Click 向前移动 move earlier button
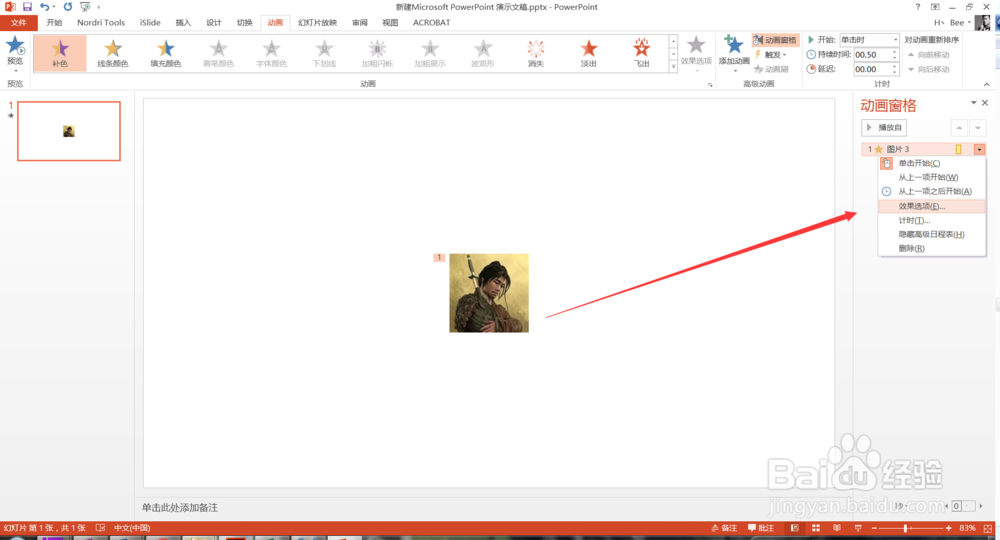 coord(929,55)
